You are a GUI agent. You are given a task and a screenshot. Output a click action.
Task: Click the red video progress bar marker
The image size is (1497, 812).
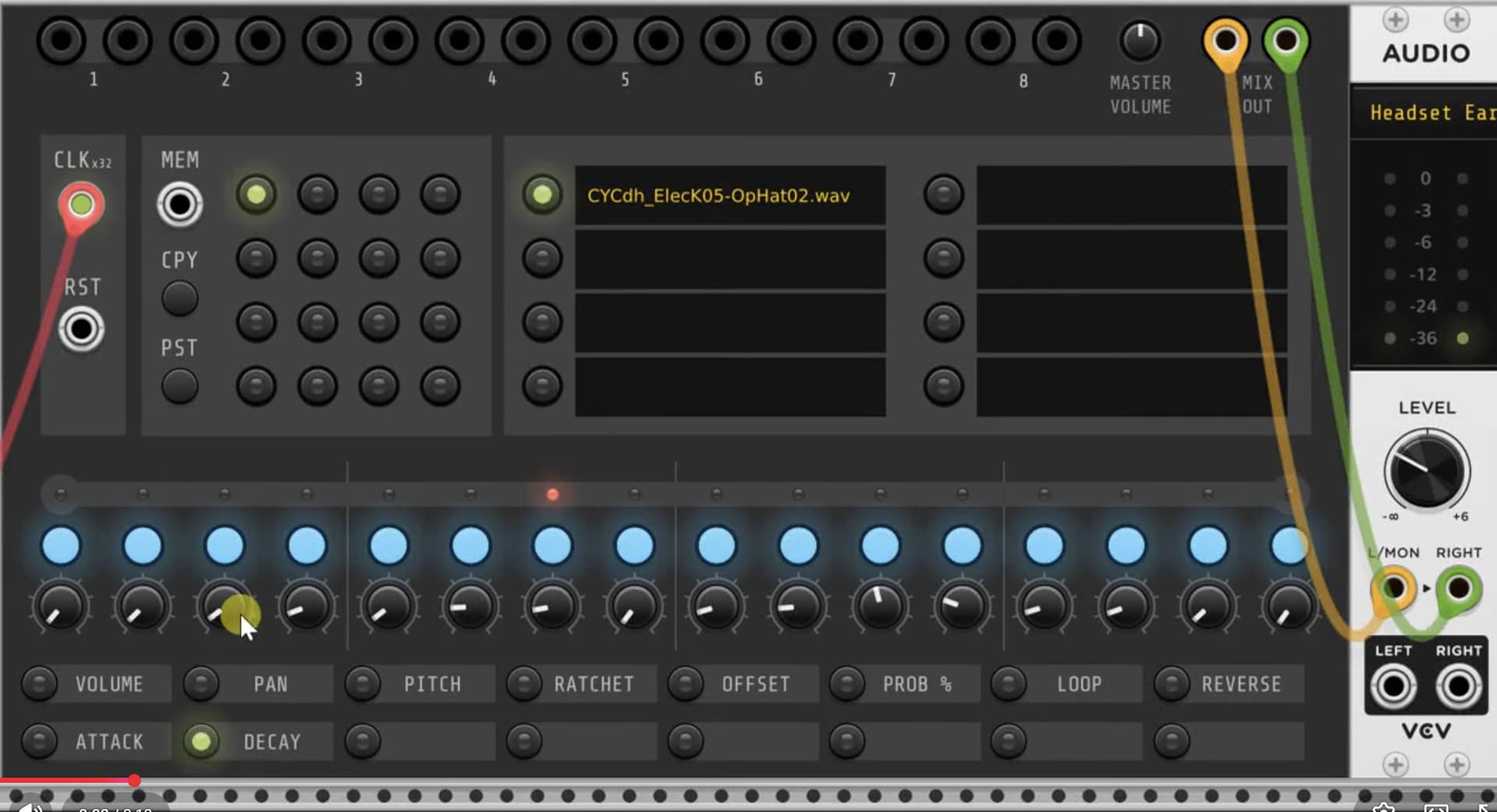coord(135,780)
